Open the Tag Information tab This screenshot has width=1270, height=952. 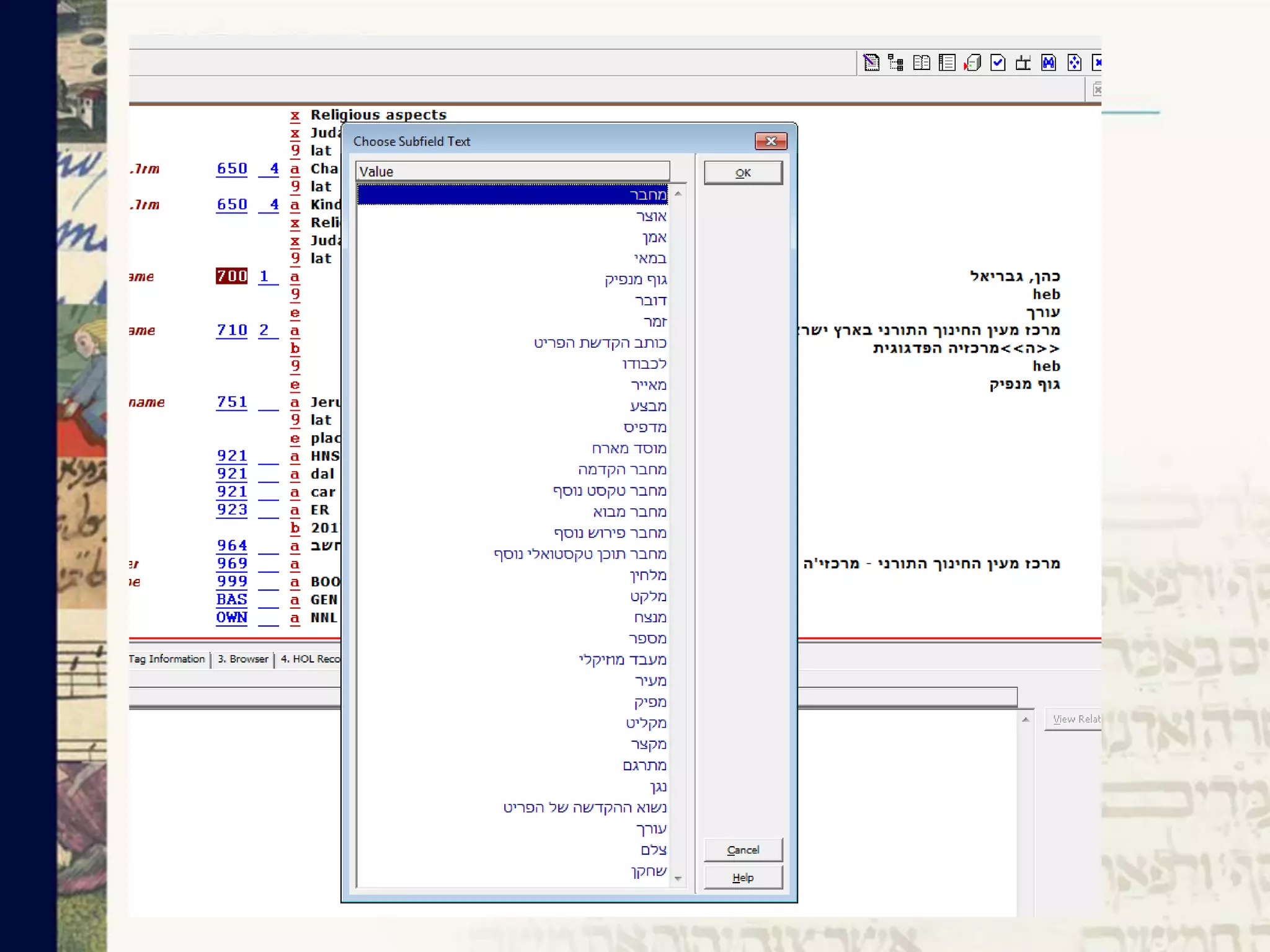(x=167, y=659)
